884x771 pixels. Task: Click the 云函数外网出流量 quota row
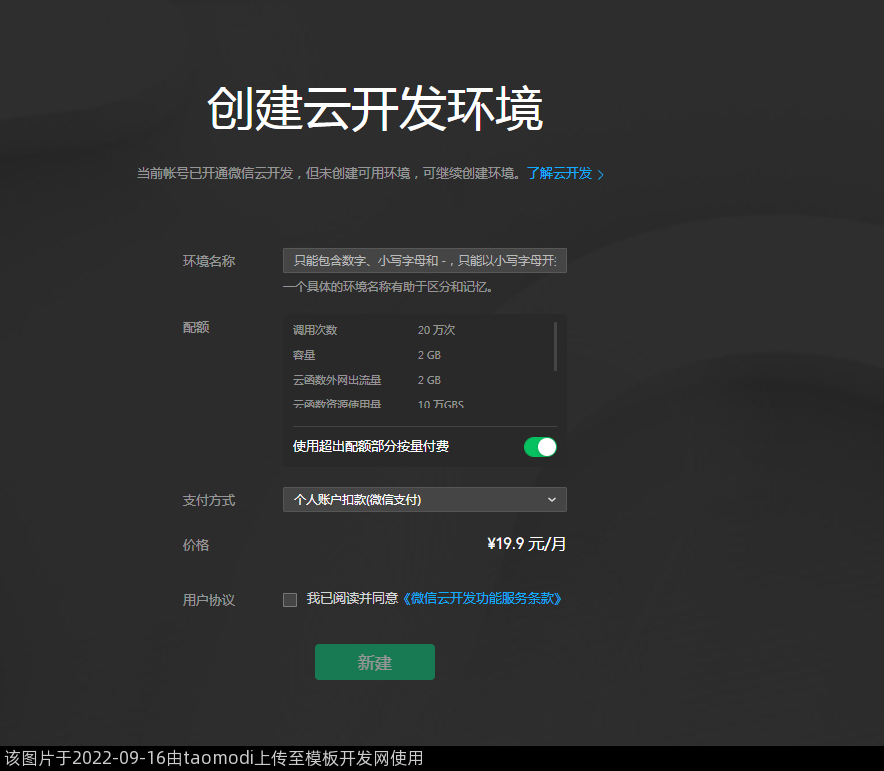420,380
